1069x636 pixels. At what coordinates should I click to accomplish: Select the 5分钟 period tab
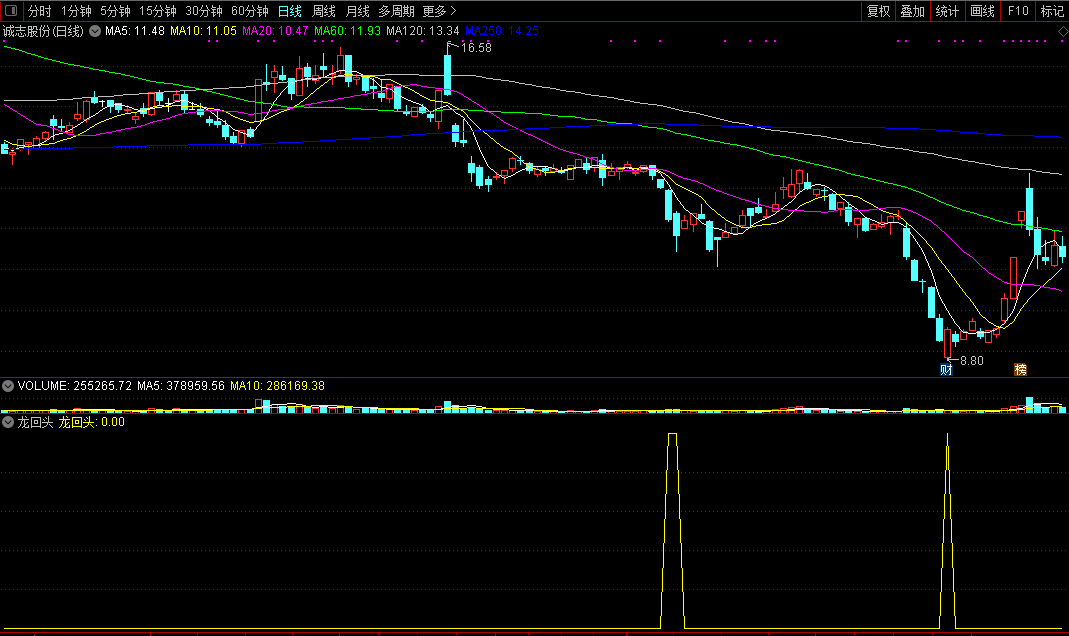pyautogui.click(x=115, y=11)
